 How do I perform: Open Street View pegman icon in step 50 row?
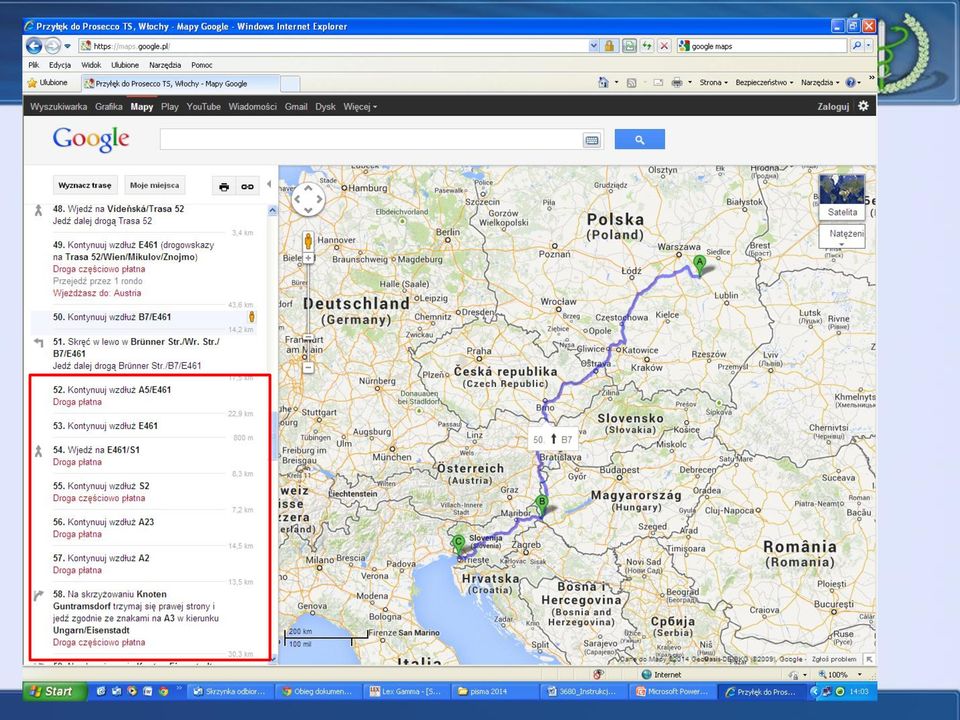click(x=252, y=317)
